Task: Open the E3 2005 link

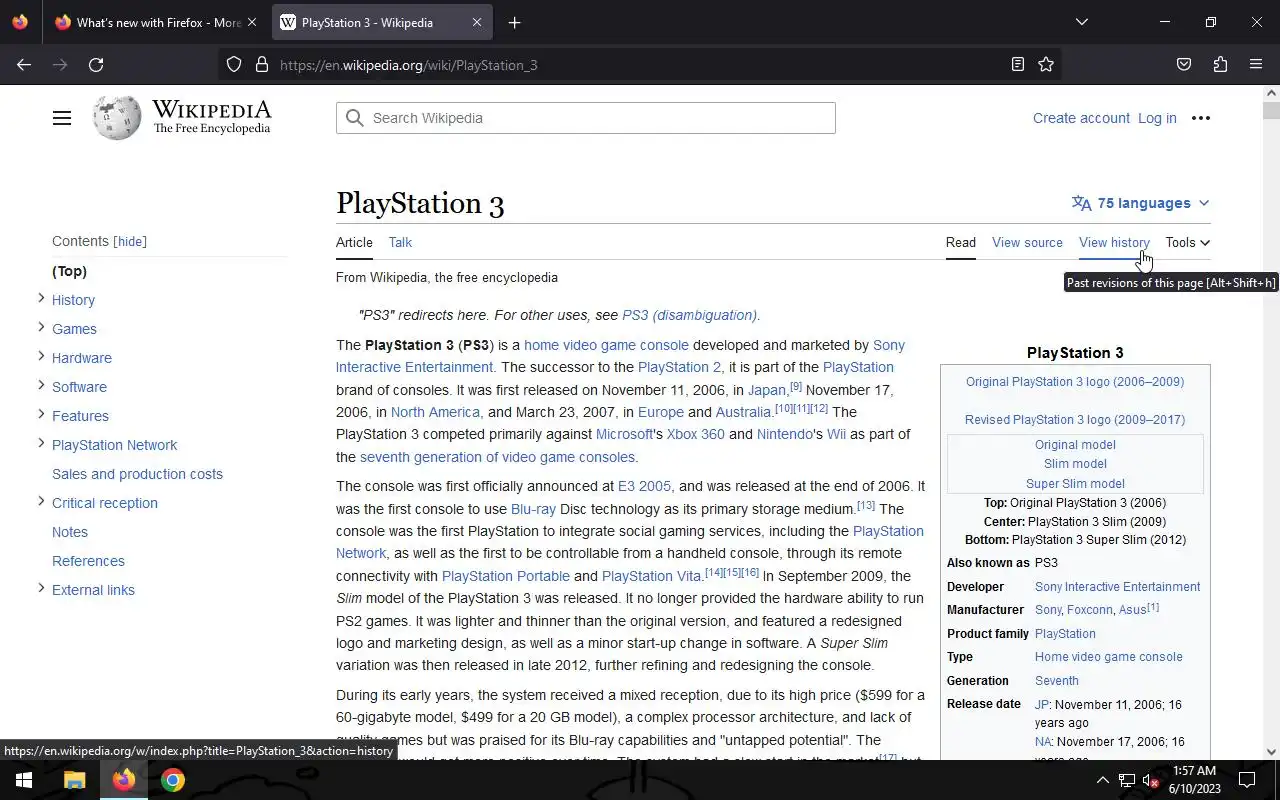Action: click(644, 486)
